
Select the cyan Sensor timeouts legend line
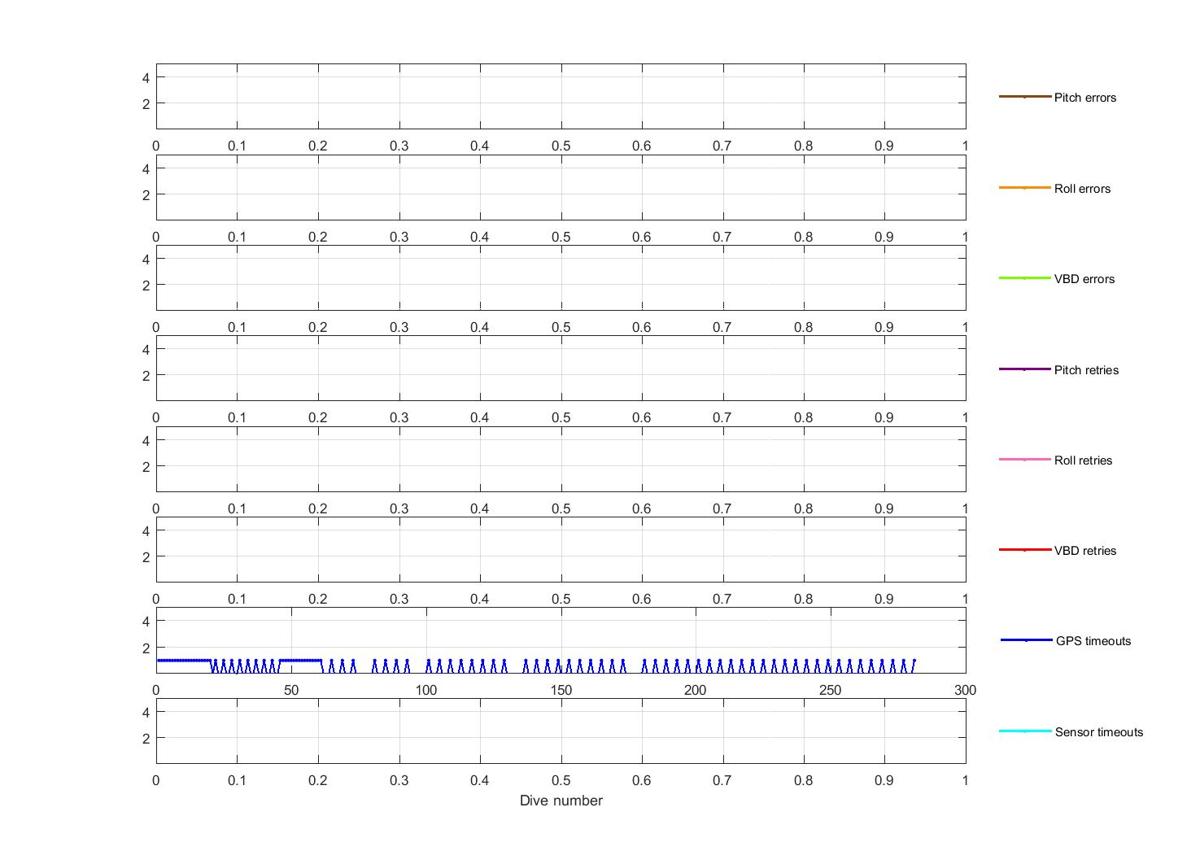[1025, 731]
